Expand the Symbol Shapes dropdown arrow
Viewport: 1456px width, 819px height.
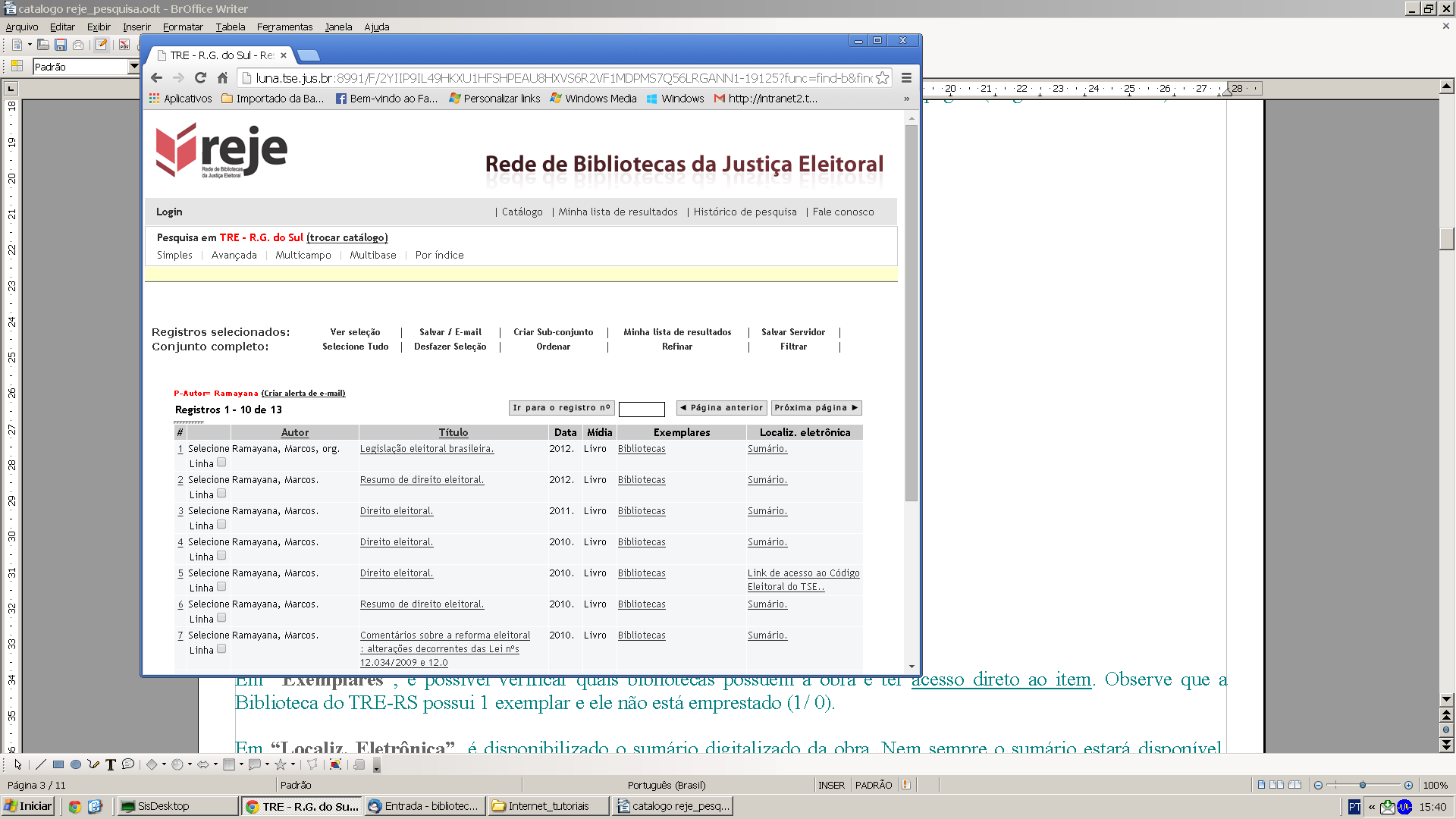(190, 764)
